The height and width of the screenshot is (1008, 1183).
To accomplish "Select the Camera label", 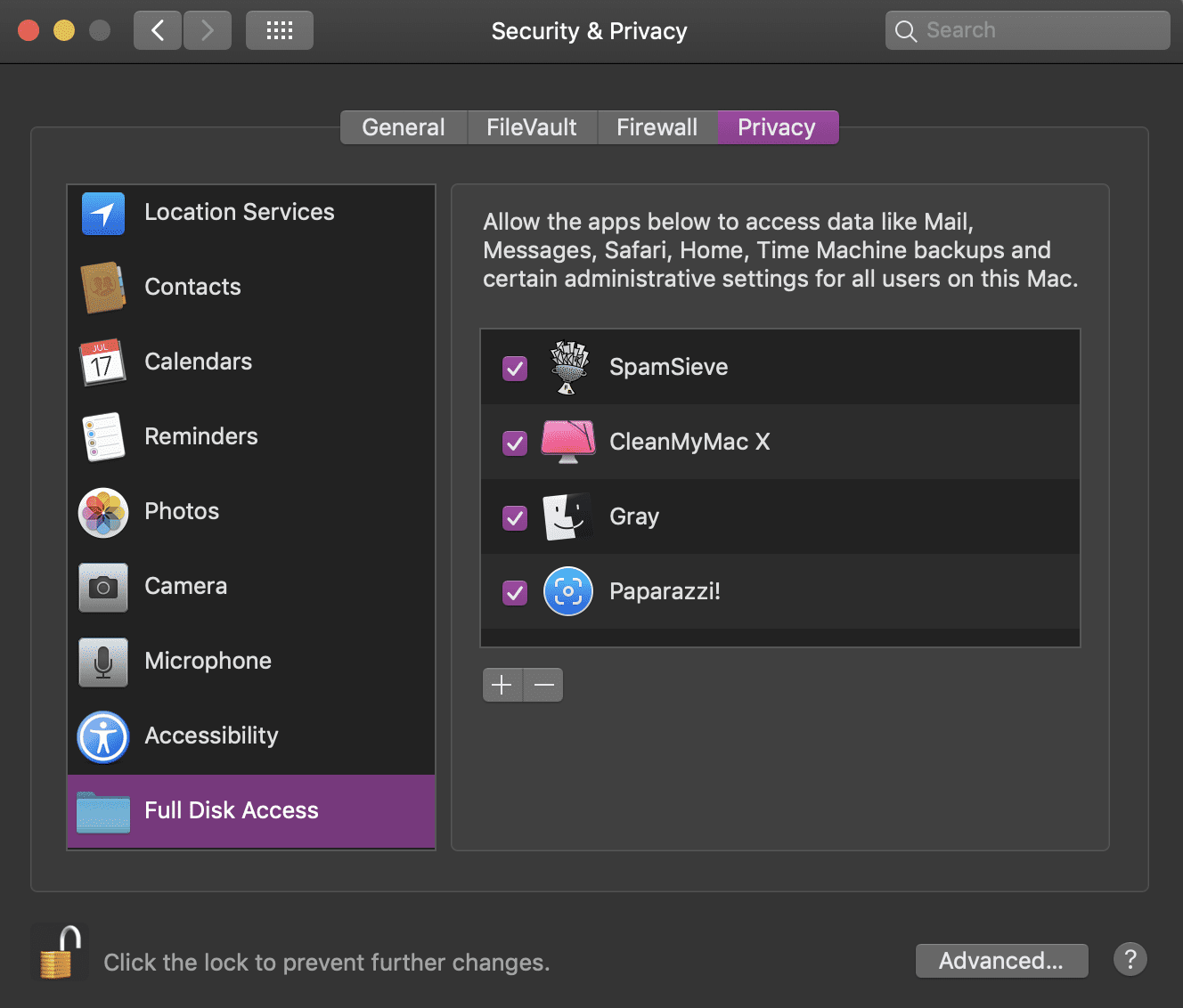I will pyautogui.click(x=186, y=586).
